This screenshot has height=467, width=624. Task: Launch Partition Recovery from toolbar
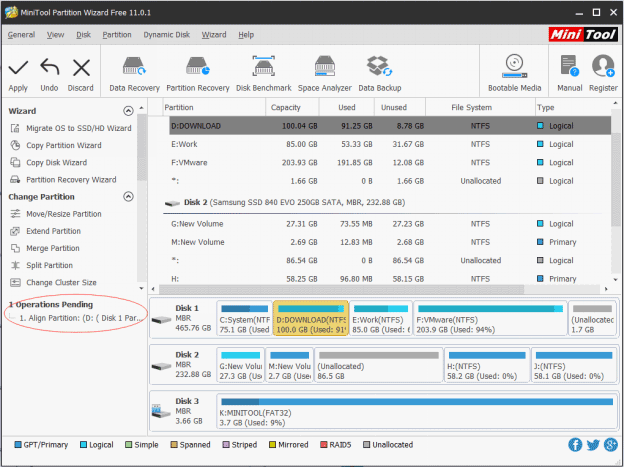(x=197, y=70)
